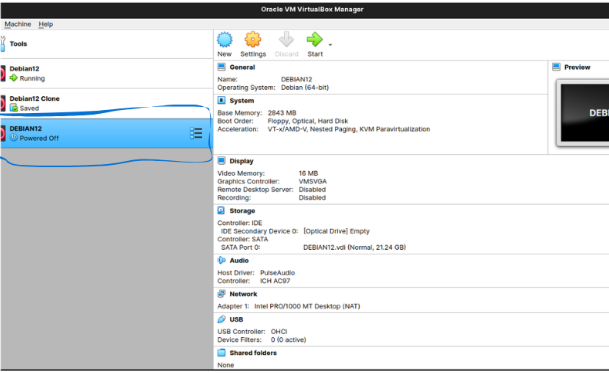Click the General section icon
This screenshot has height=373, width=609.
[221, 67]
